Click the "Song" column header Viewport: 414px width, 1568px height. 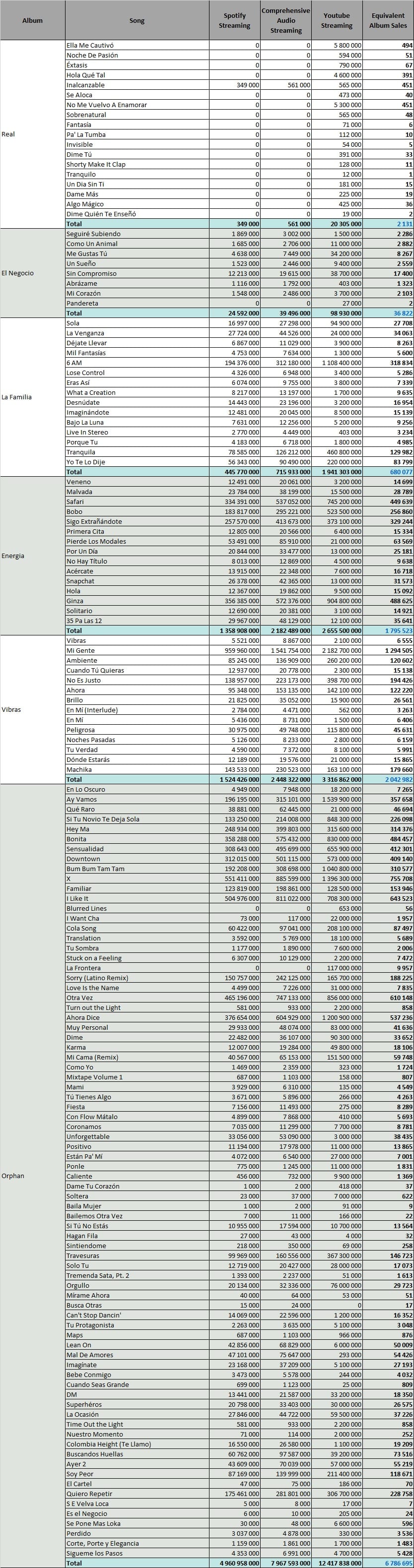(x=137, y=20)
